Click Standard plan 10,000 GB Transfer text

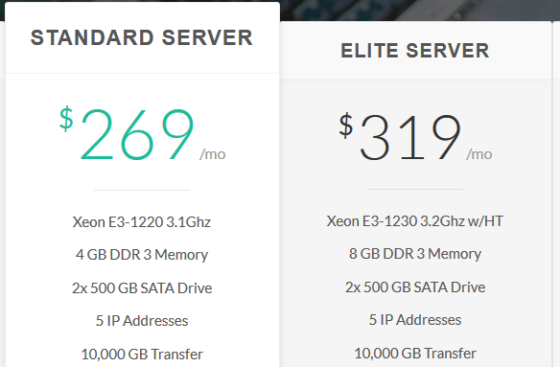(142, 354)
